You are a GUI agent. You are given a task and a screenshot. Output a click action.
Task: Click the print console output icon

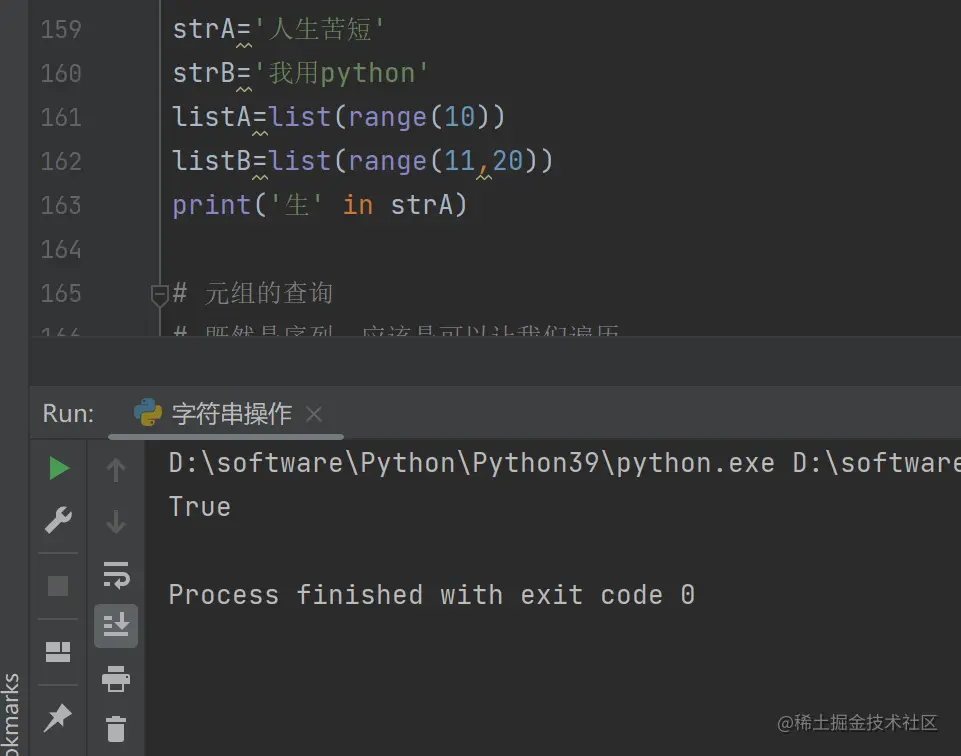click(x=116, y=679)
